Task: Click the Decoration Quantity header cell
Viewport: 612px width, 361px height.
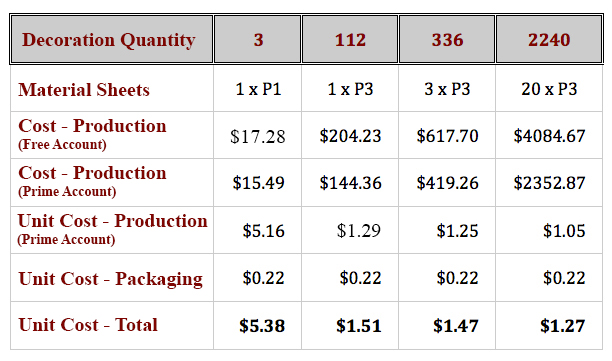Action: 112,39
